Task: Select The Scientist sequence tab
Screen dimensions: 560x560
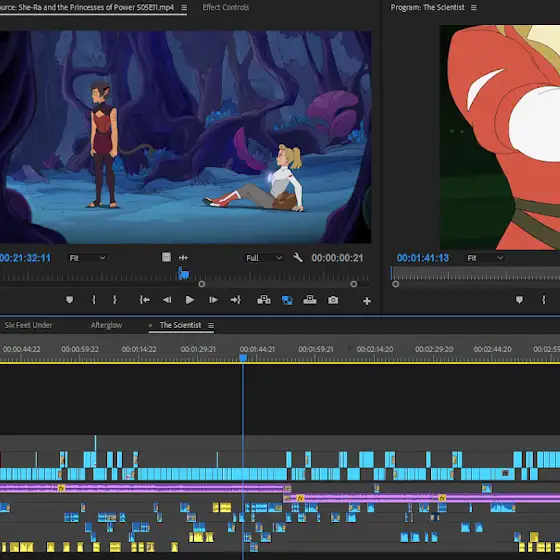Action: click(180, 325)
